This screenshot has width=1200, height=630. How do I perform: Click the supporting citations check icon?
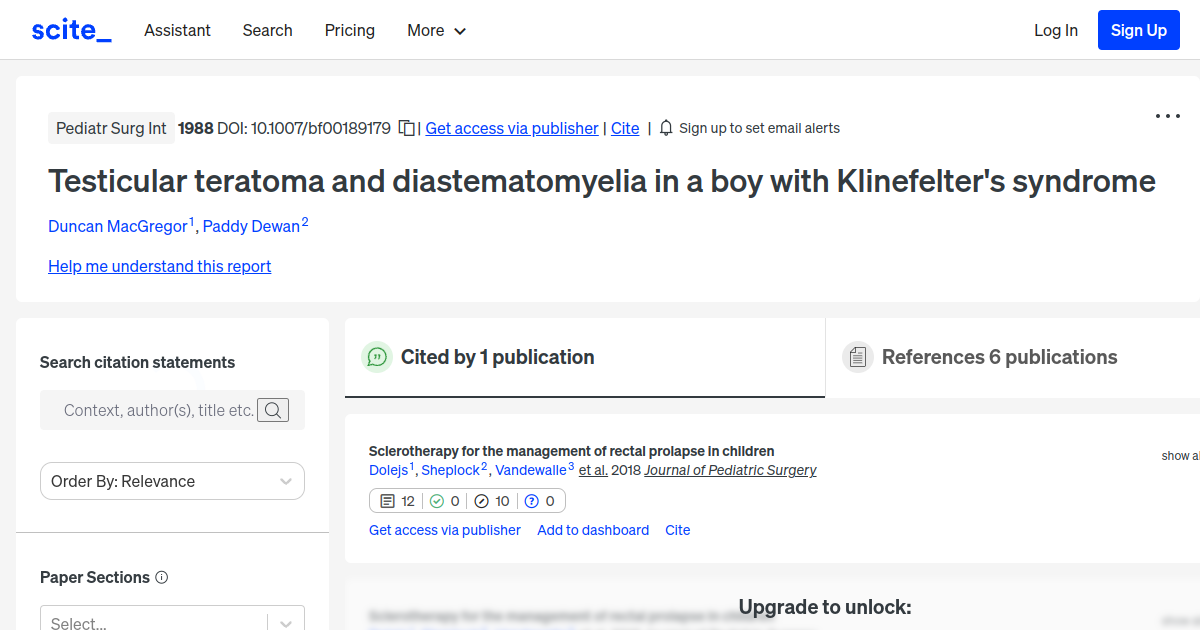(437, 500)
